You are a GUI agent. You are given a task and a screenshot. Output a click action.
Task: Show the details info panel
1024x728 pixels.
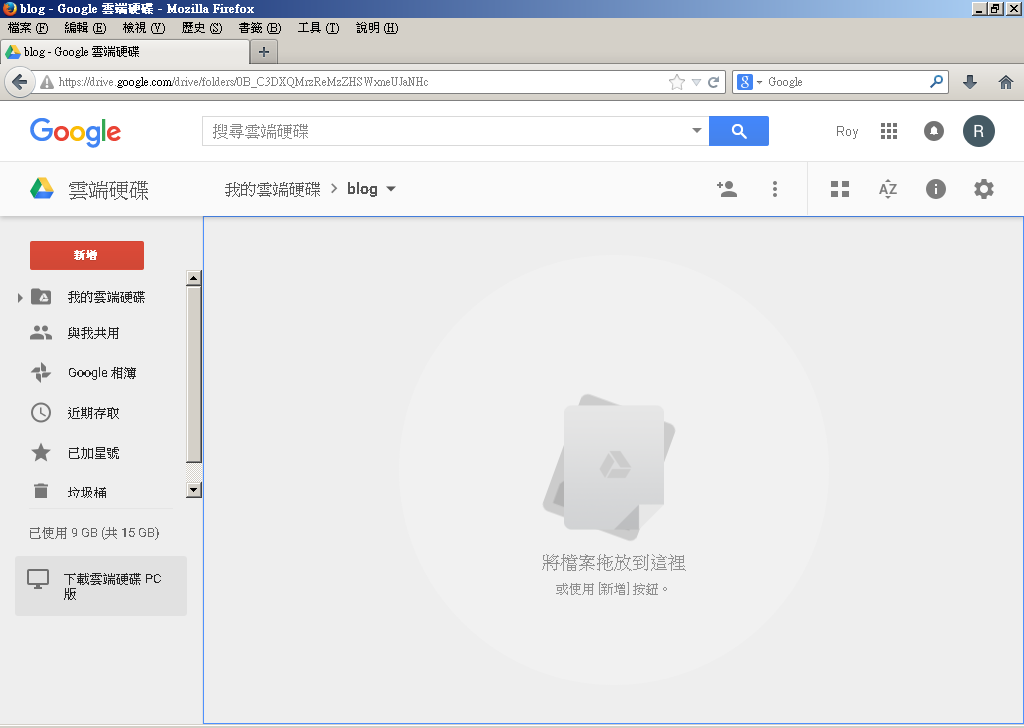click(936, 189)
